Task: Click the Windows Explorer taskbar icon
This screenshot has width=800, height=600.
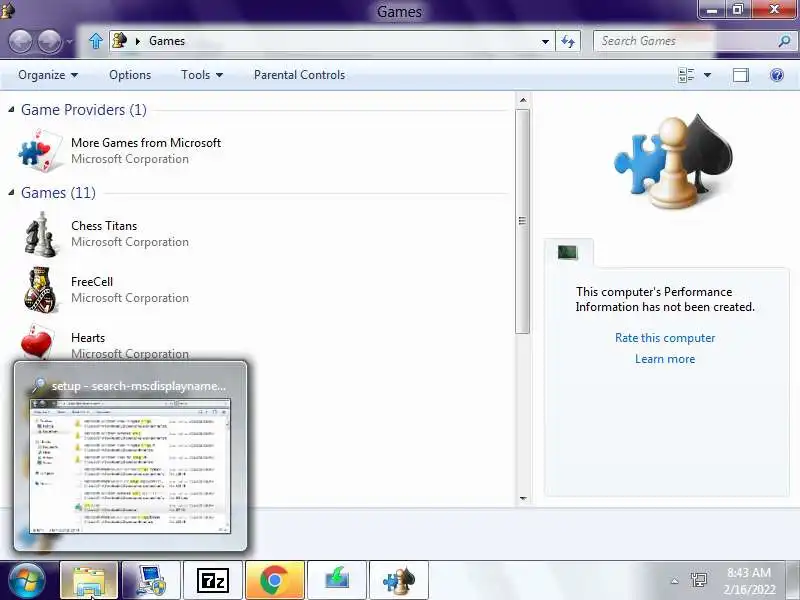Action: 89,581
